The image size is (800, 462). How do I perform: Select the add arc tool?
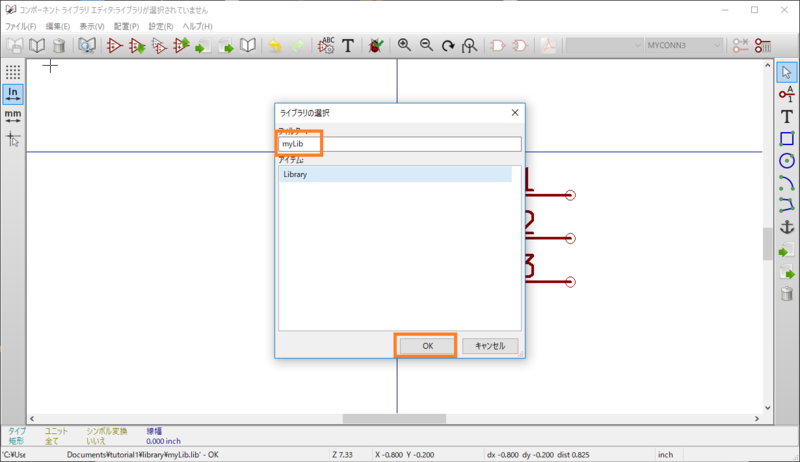point(787,183)
